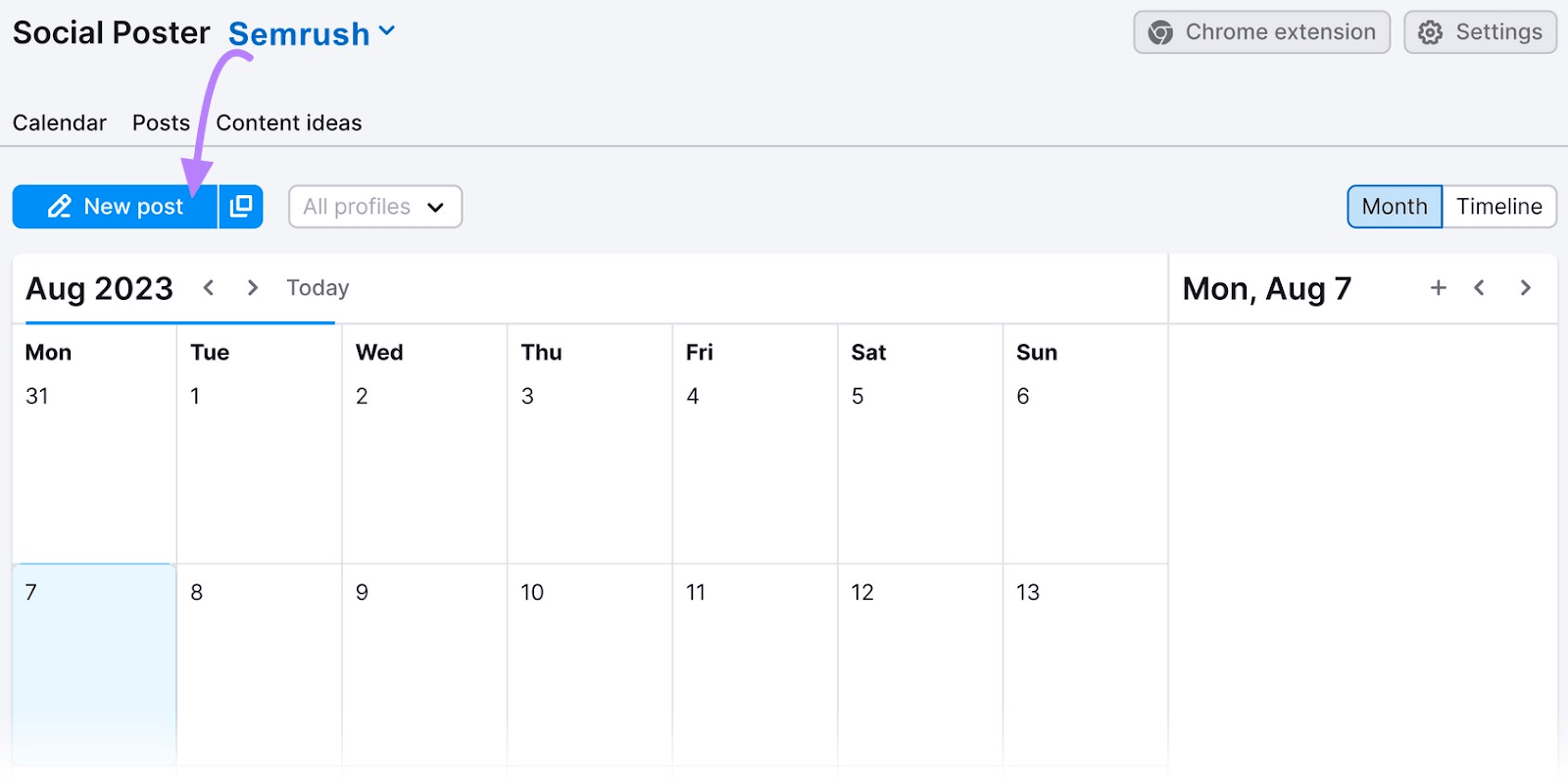This screenshot has height=783, width=1568.
Task: Click the Calendar navigation item
Action: tap(59, 122)
